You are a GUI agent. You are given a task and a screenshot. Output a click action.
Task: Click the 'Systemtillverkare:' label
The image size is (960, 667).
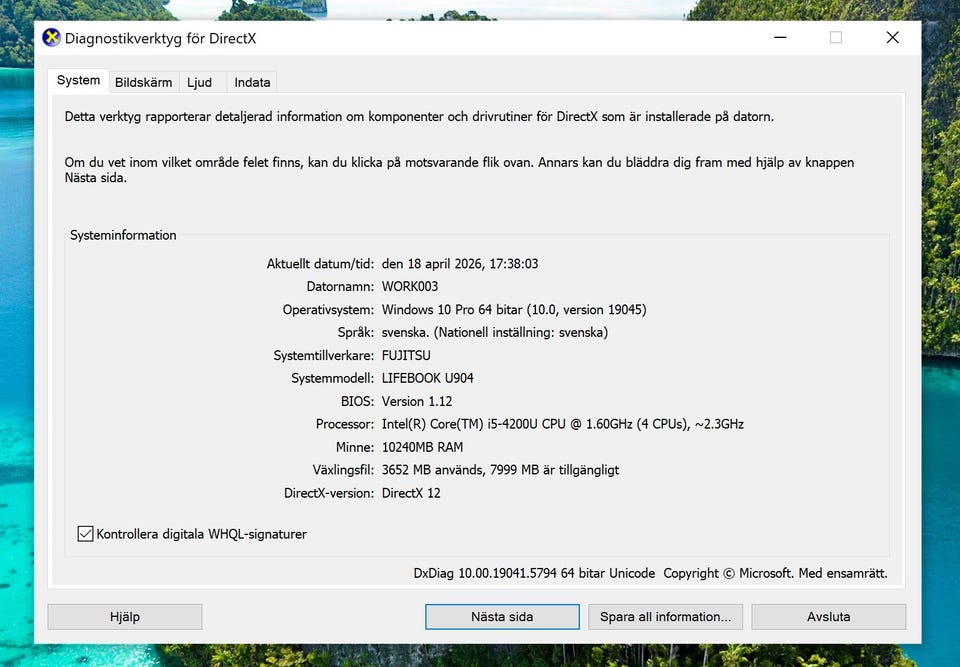[323, 356]
